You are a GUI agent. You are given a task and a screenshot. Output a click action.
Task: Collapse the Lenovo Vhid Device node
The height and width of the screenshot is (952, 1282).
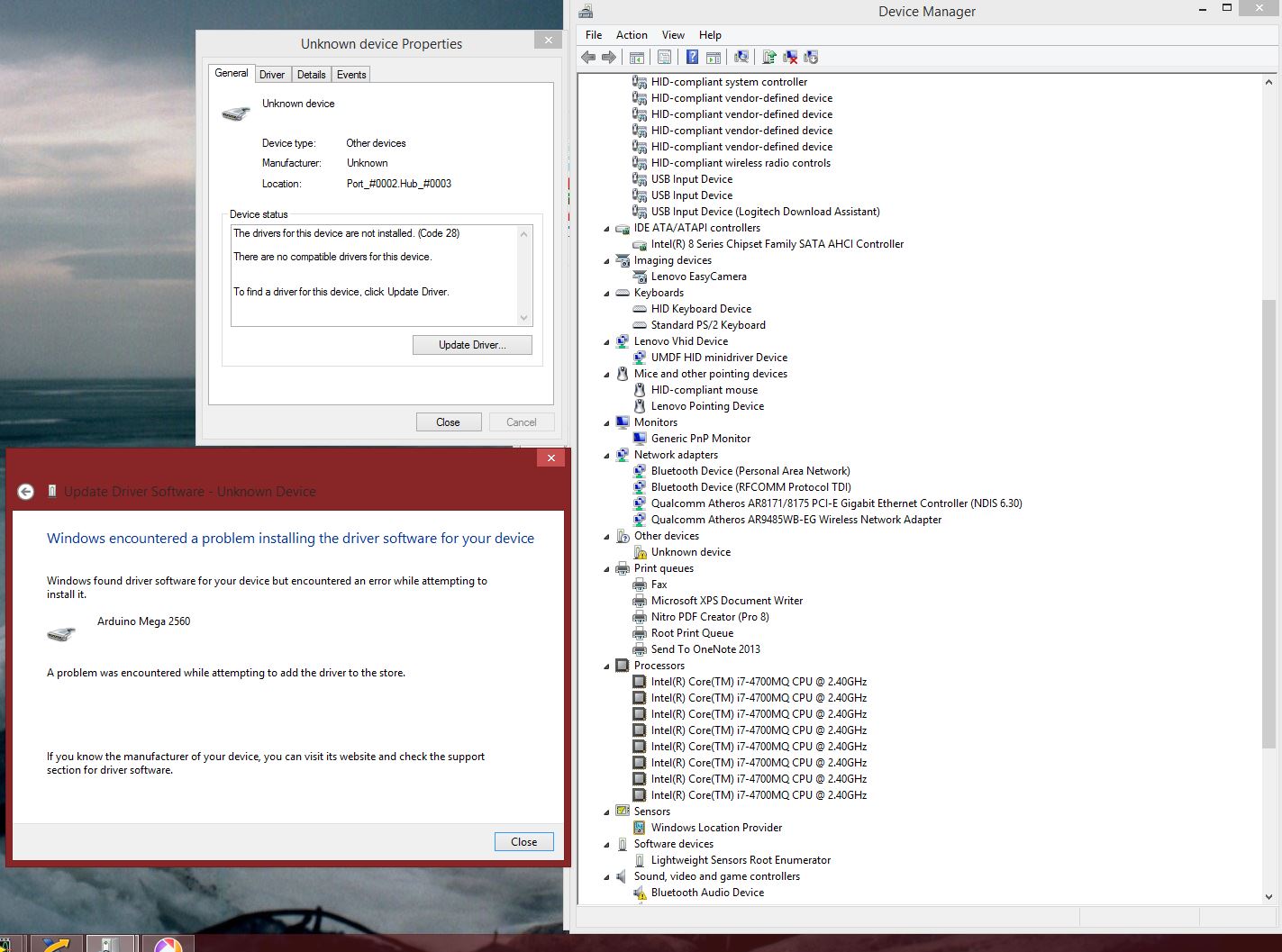607,342
